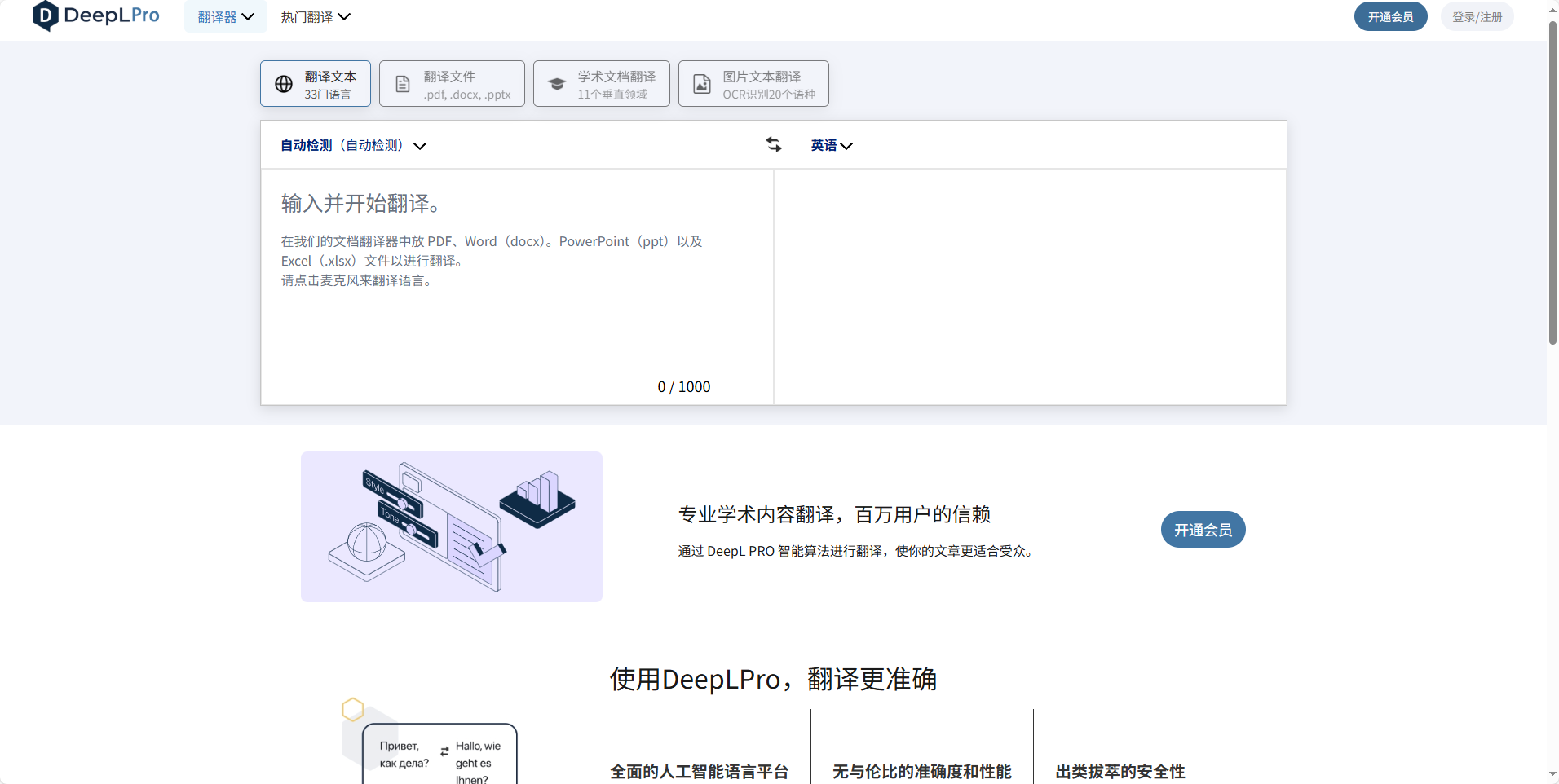
Task: Swap source and target languages
Action: pos(774,144)
